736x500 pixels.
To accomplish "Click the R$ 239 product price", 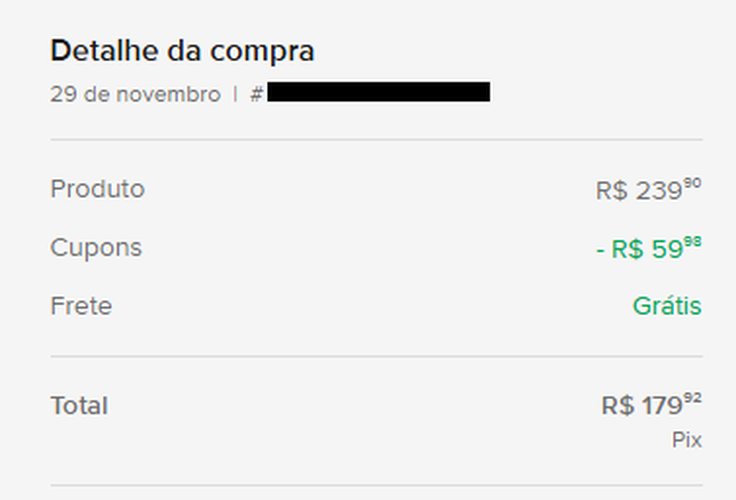I will 638,191.
